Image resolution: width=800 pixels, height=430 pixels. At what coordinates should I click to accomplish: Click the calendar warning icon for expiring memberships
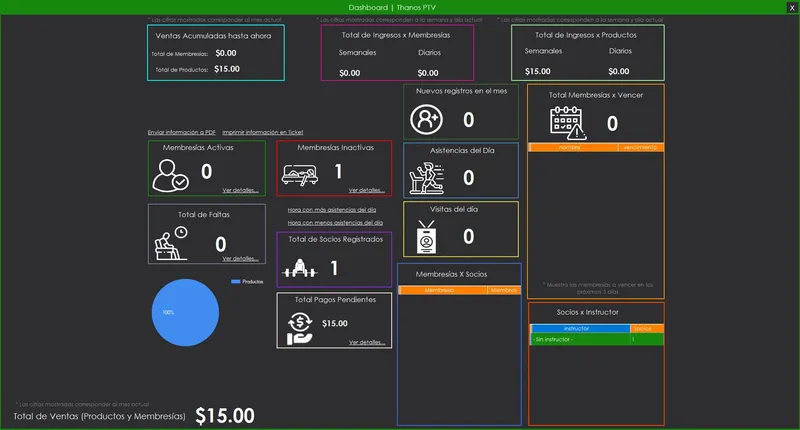pyautogui.click(x=567, y=123)
